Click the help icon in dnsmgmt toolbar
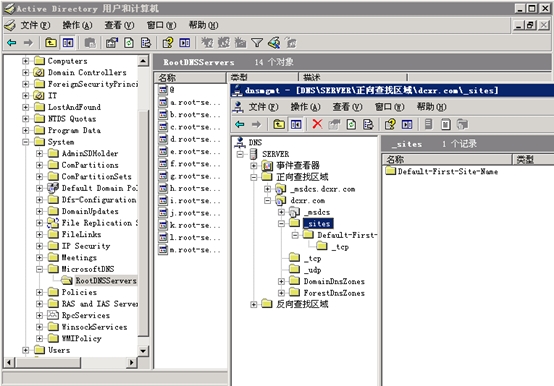Image resolution: width=554 pixels, height=386 pixels. coord(390,124)
